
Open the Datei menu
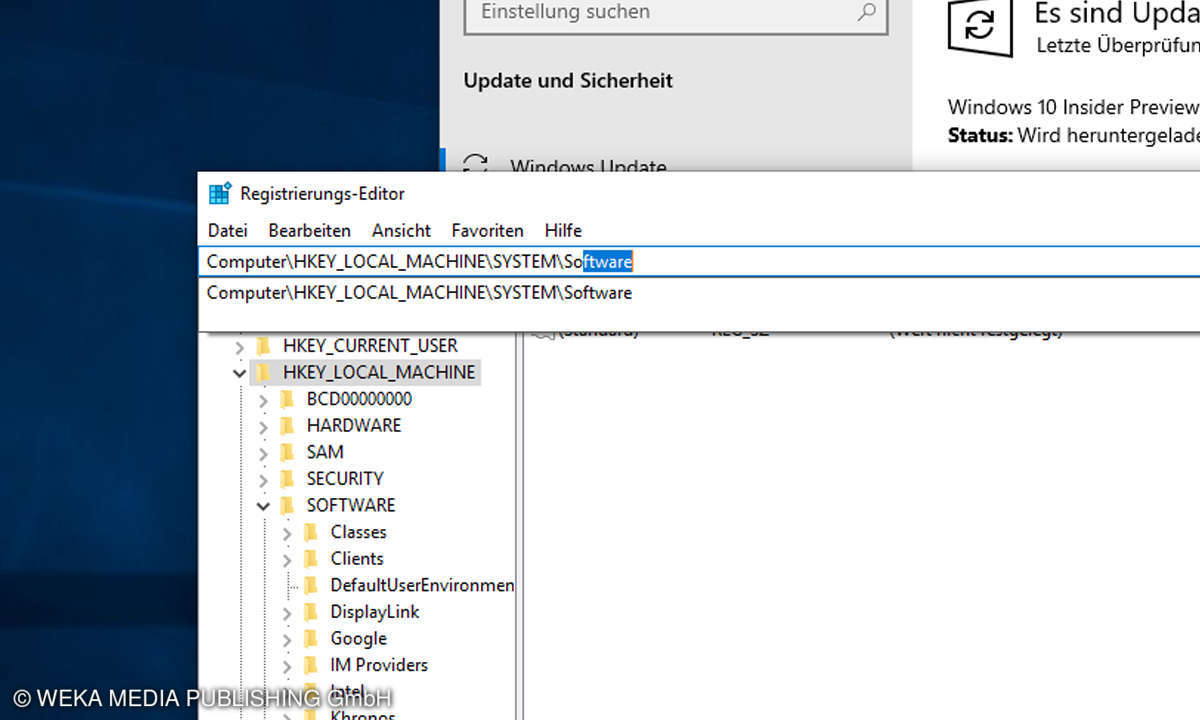tap(227, 230)
